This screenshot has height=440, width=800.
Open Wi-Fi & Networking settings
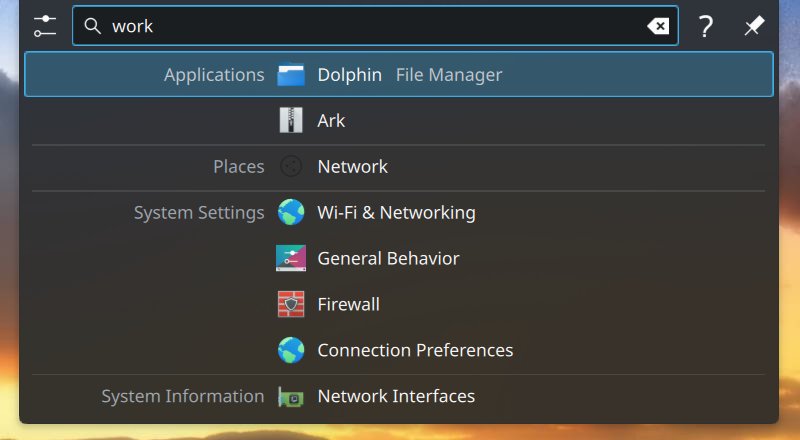point(396,213)
